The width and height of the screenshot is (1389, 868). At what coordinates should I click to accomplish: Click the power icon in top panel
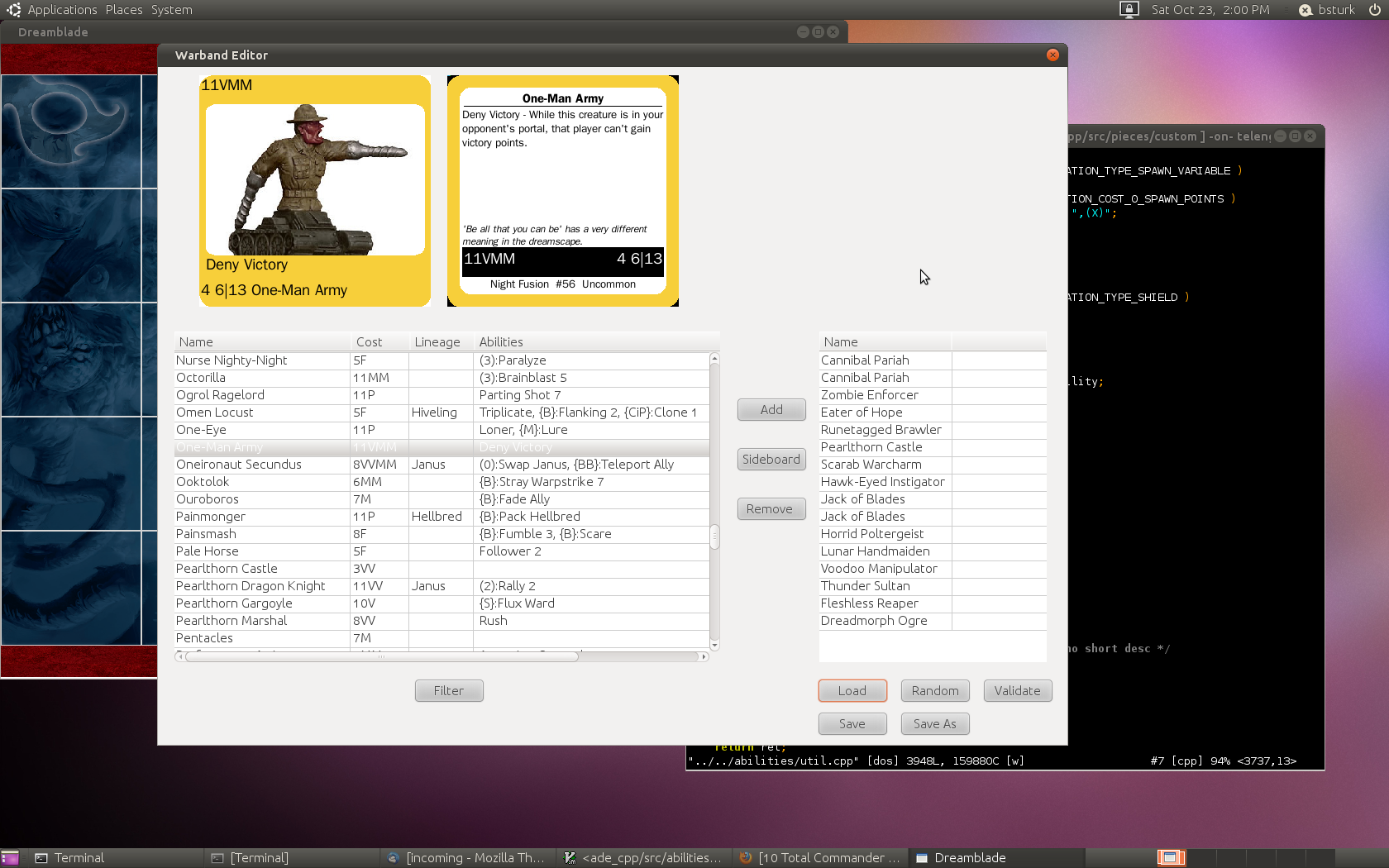pyautogui.click(x=1374, y=10)
